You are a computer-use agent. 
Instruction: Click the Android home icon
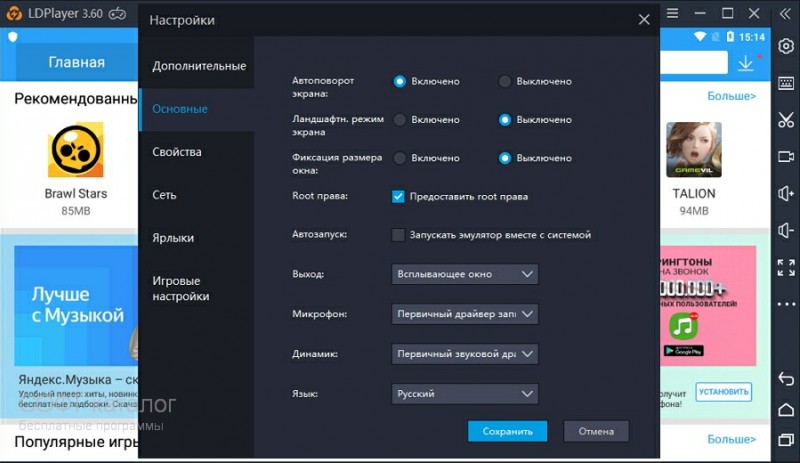pyautogui.click(x=786, y=409)
